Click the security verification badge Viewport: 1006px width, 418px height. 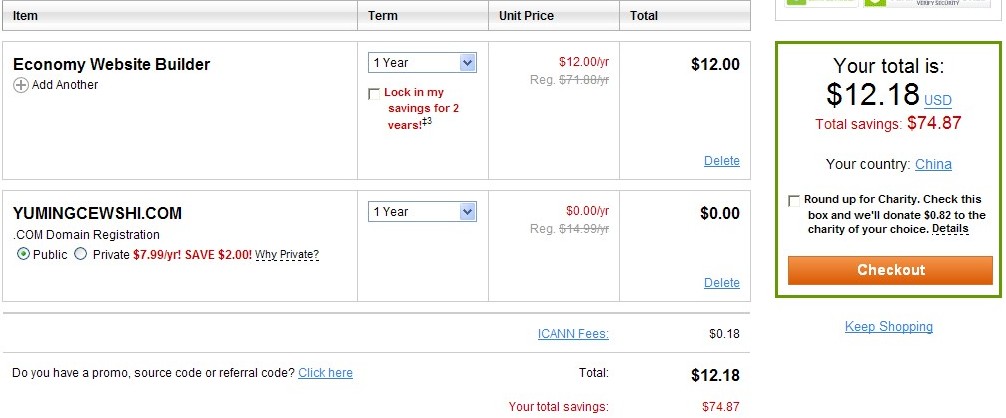coord(928,3)
